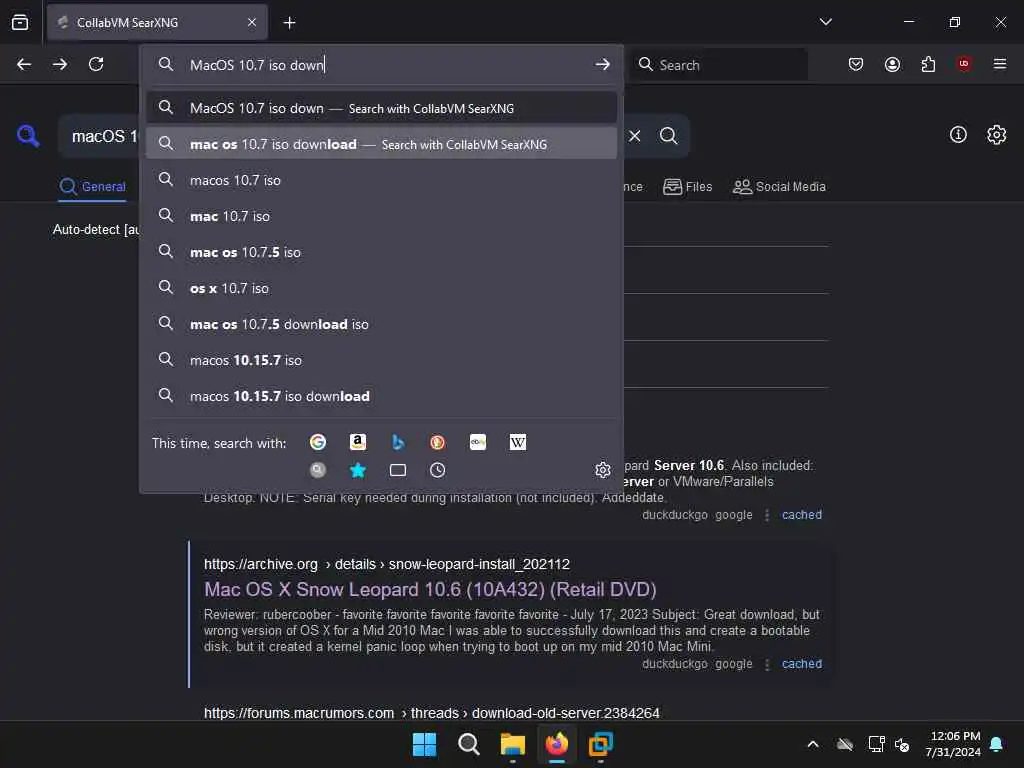
Task: Open cached link for Snow Leopard result
Action: pos(802,664)
